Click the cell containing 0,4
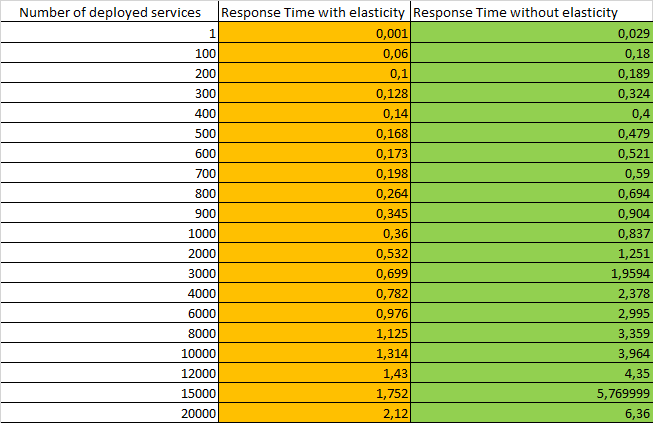The image size is (653, 423). [532, 112]
